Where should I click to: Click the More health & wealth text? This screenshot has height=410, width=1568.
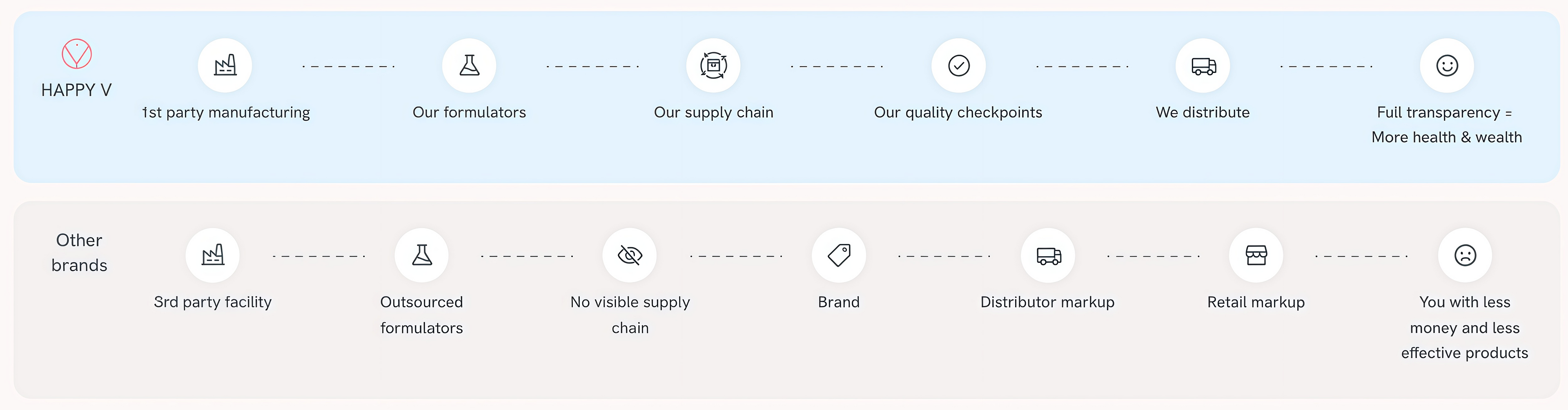(x=1447, y=137)
